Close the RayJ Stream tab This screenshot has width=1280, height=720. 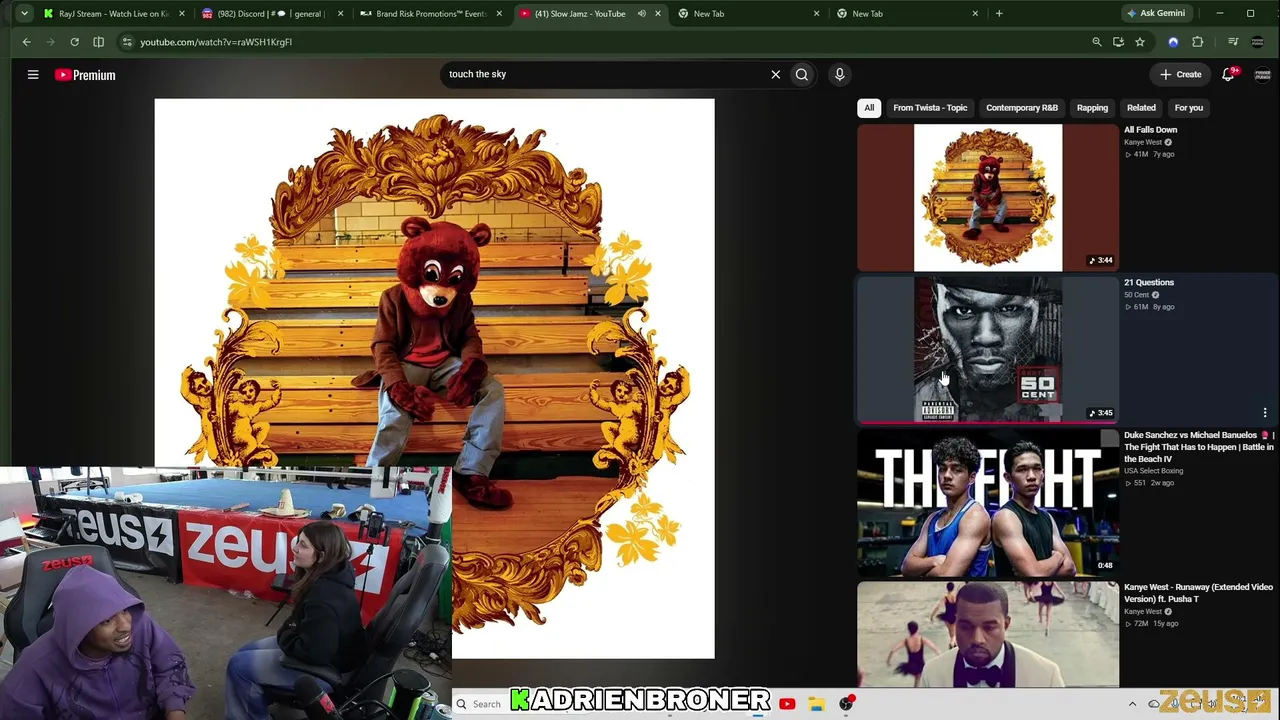pyautogui.click(x=182, y=14)
